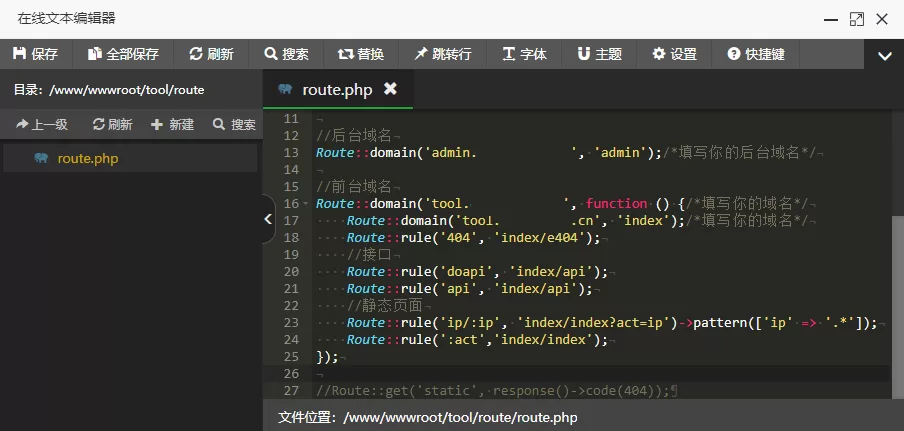Open the Font (字体) settings
The width and height of the screenshot is (904, 431).
(x=525, y=54)
